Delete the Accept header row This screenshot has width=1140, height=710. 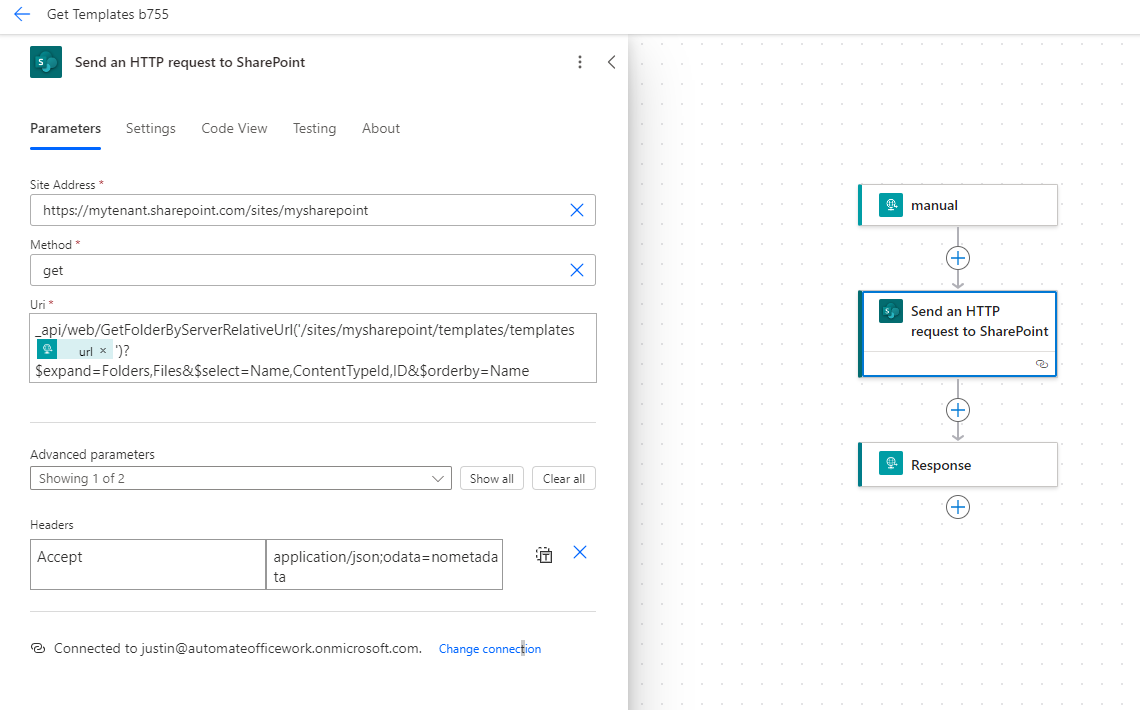click(x=579, y=552)
